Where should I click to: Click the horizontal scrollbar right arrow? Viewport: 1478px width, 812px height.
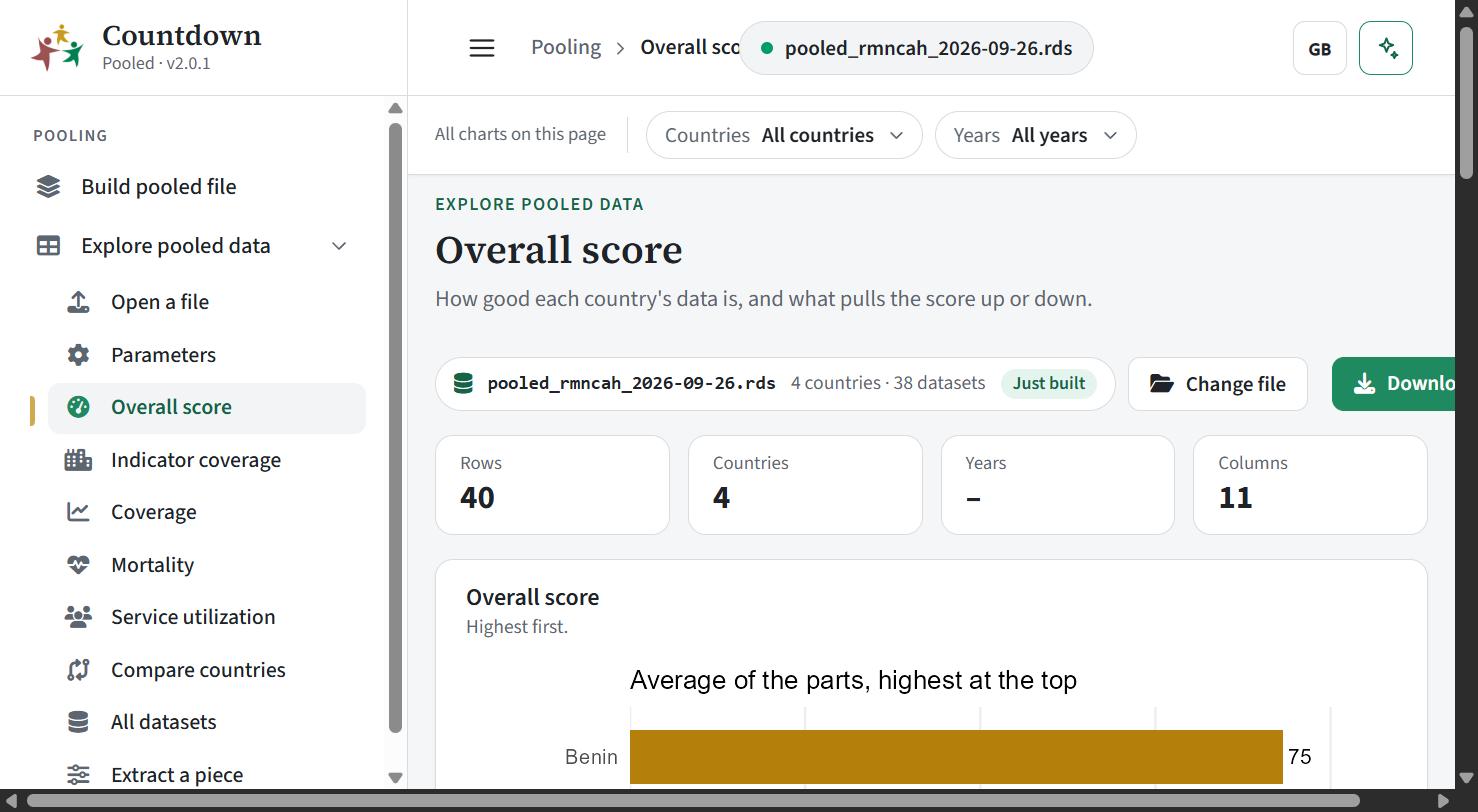coord(1443,801)
